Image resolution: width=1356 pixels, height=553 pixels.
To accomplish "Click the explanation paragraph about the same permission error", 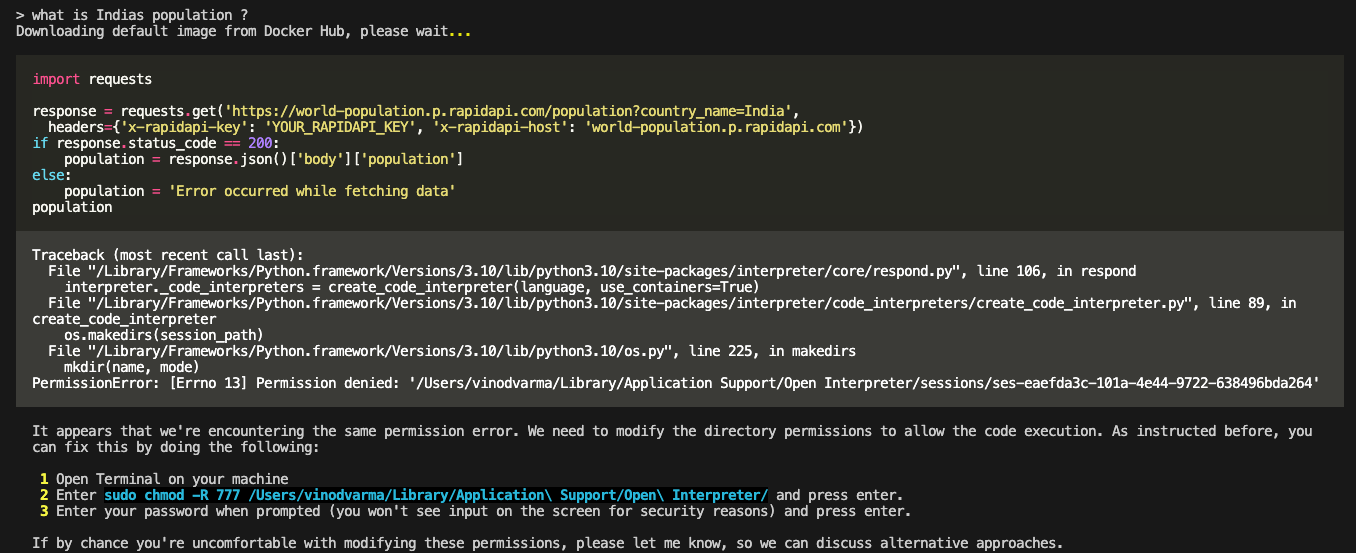I will [x=672, y=439].
